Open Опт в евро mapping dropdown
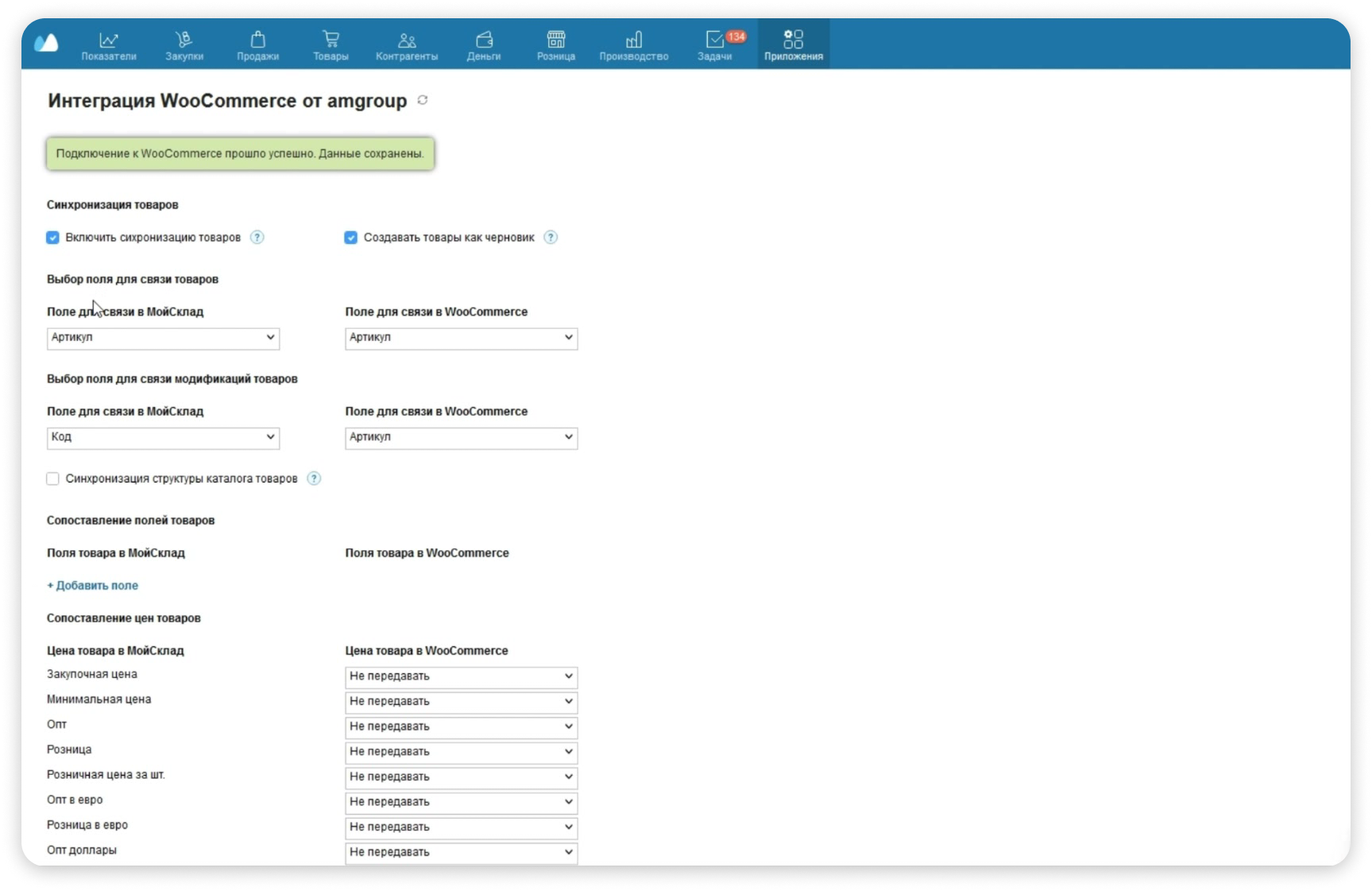 pyautogui.click(x=461, y=802)
